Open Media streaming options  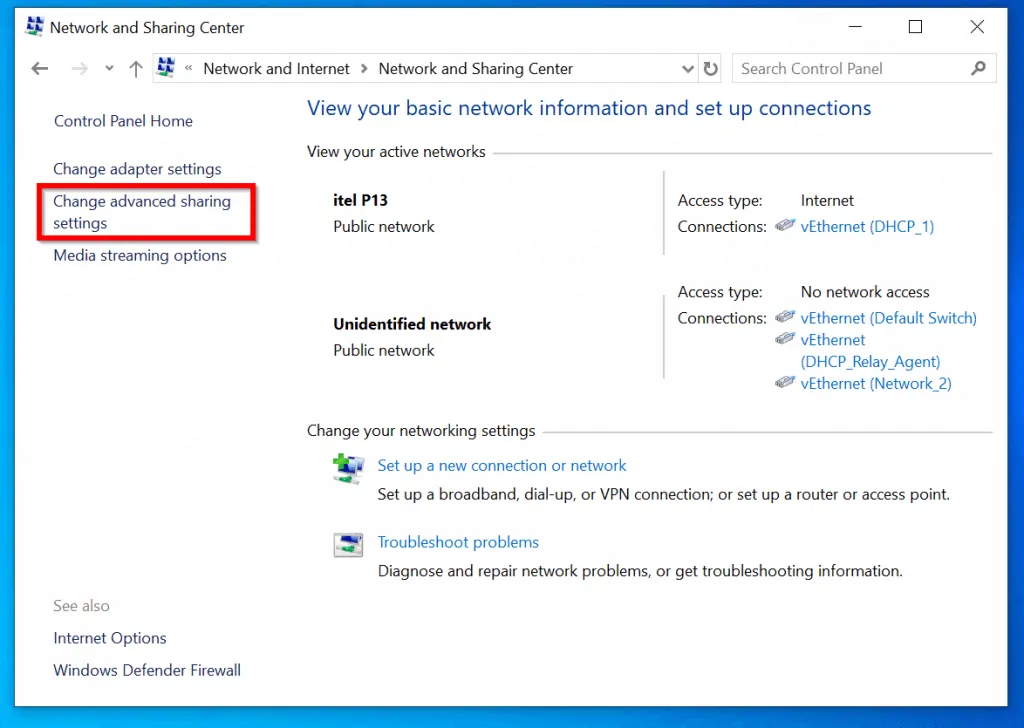(x=139, y=255)
